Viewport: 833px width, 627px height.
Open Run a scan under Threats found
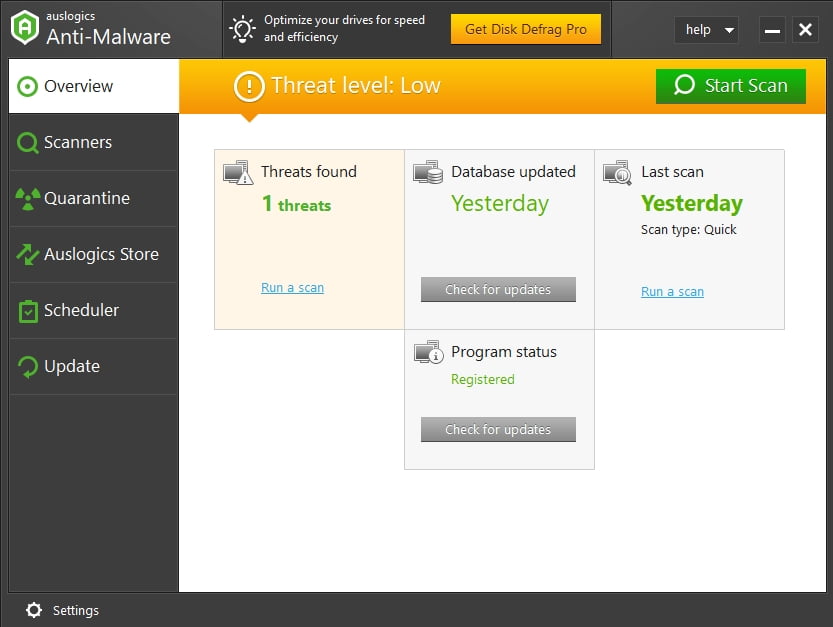tap(292, 287)
